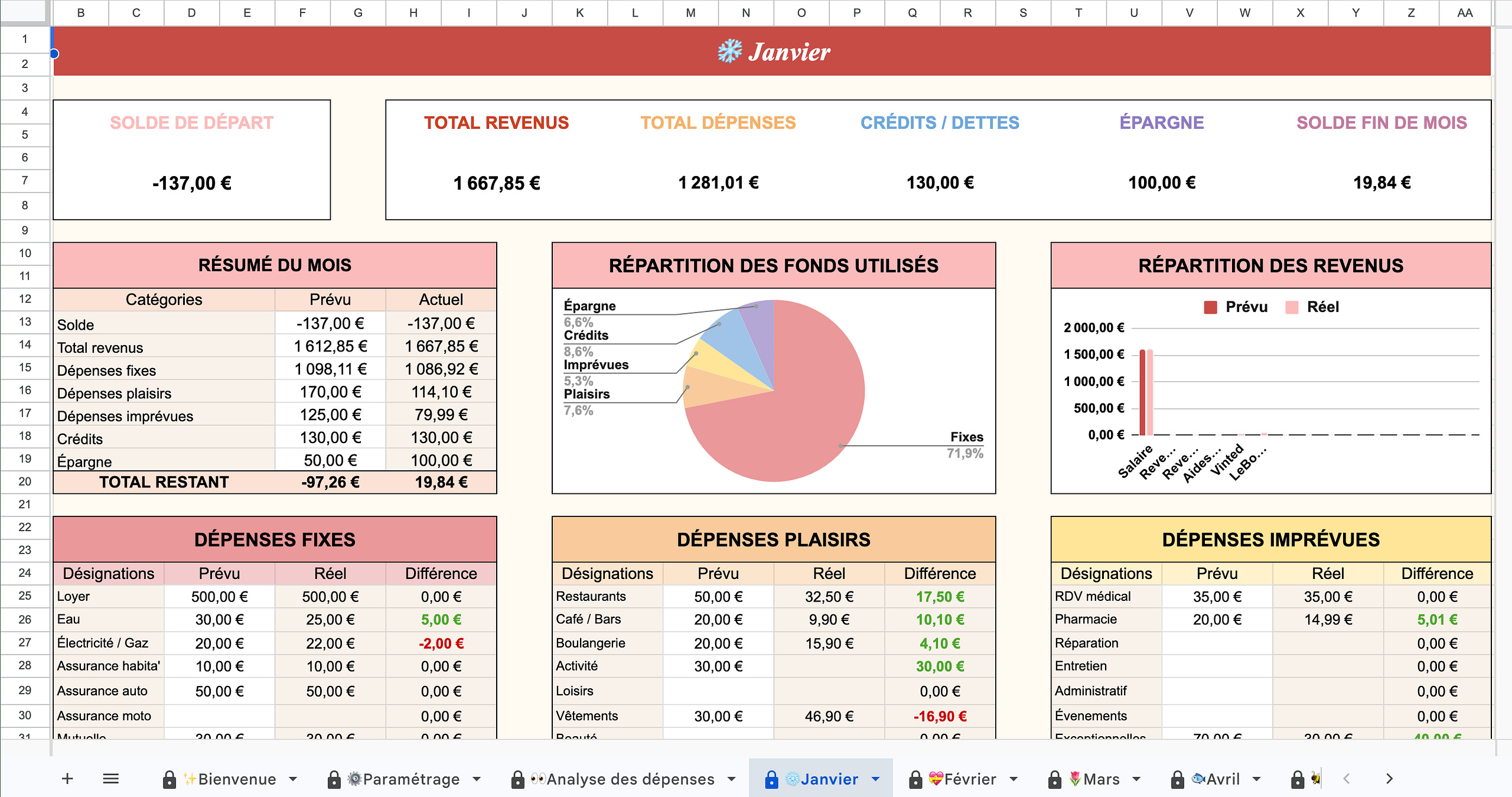Viewport: 1512px width, 797px height.
Task: Select Restaurants Prévu value 50,00 €
Action: (x=718, y=597)
